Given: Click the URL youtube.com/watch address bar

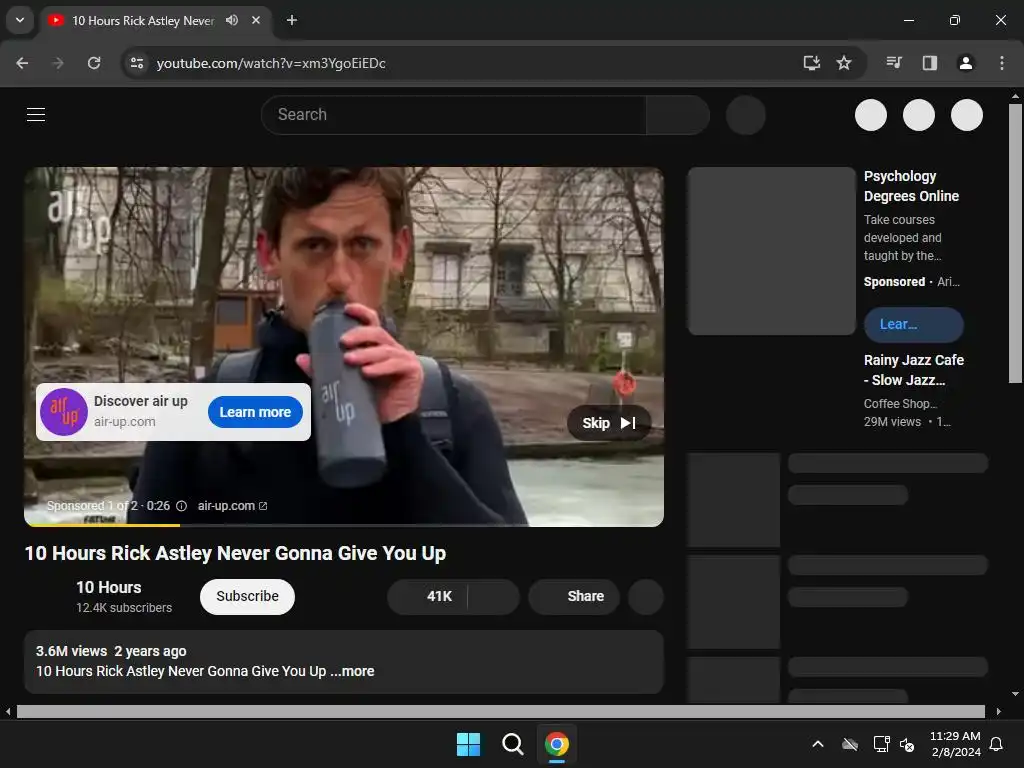Looking at the screenshot, I should [271, 63].
